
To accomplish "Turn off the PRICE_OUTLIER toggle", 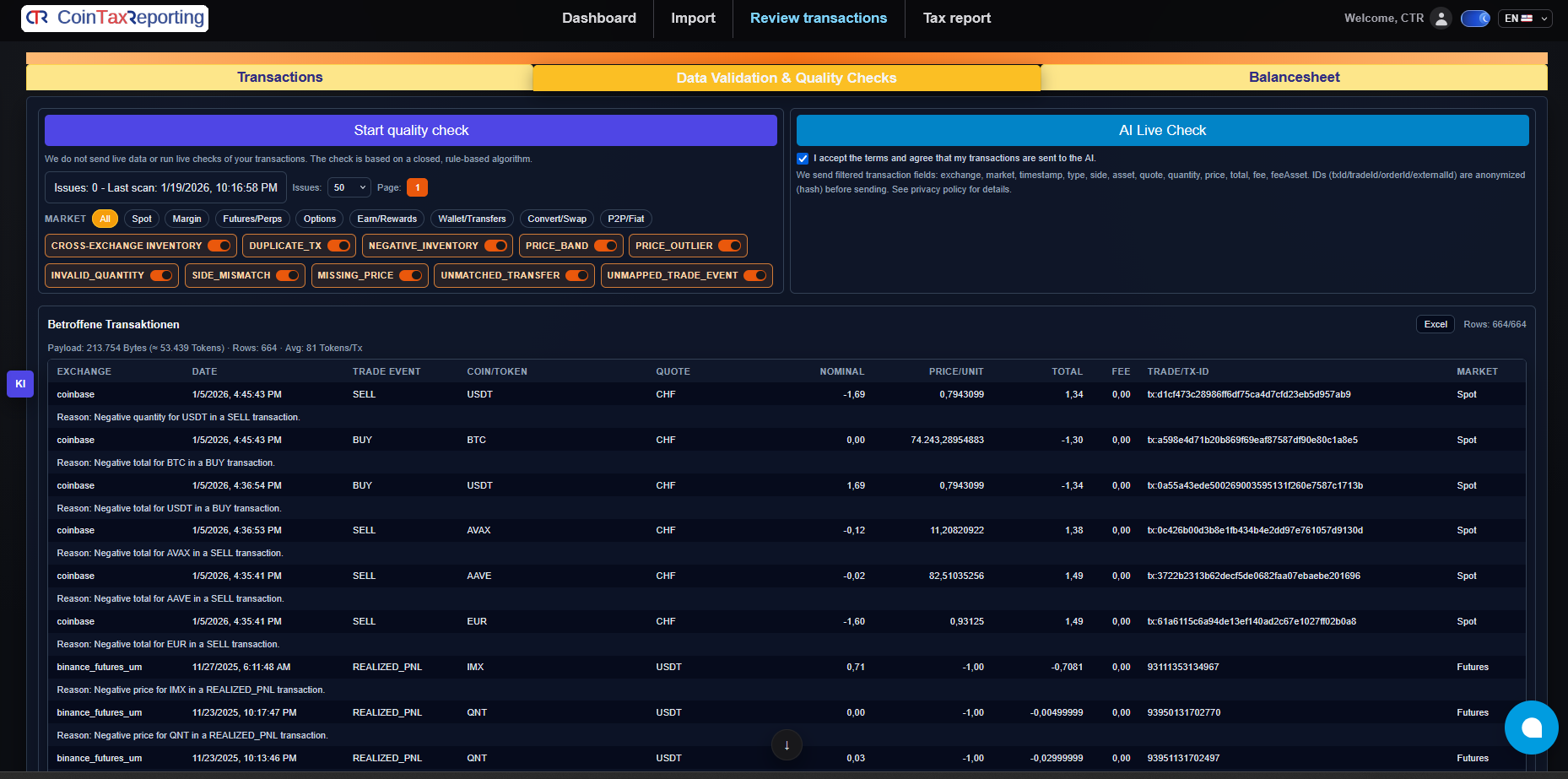I will click(x=730, y=246).
